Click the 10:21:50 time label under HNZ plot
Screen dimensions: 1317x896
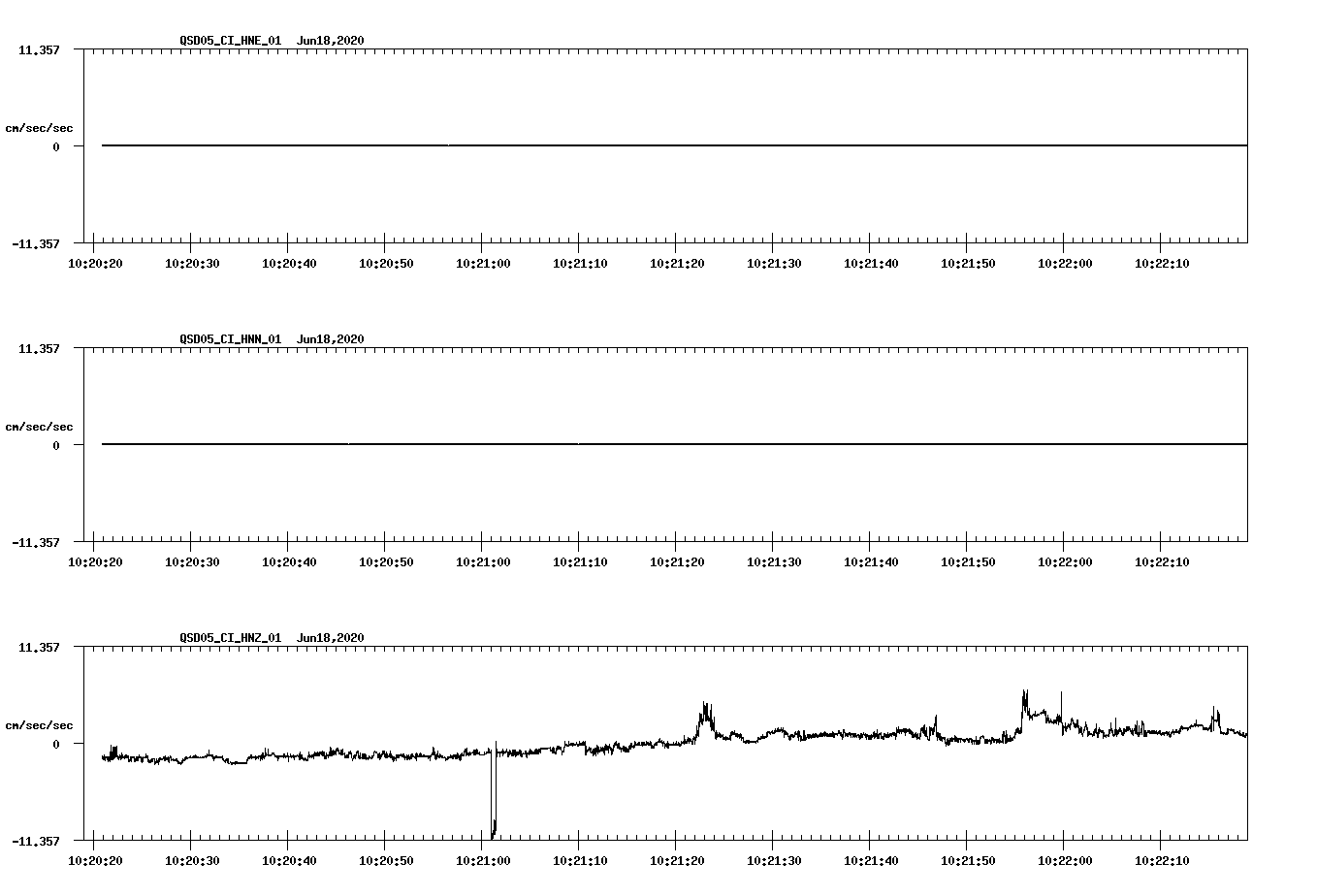[968, 861]
